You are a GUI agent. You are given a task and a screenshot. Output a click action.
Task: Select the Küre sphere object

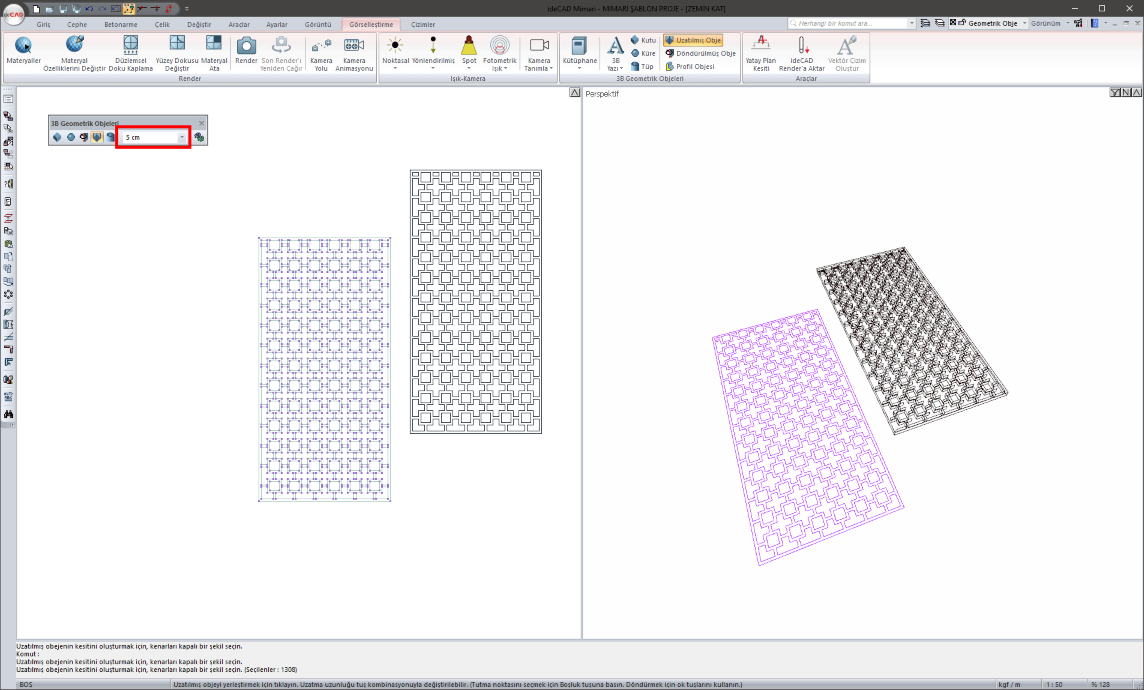coord(642,53)
